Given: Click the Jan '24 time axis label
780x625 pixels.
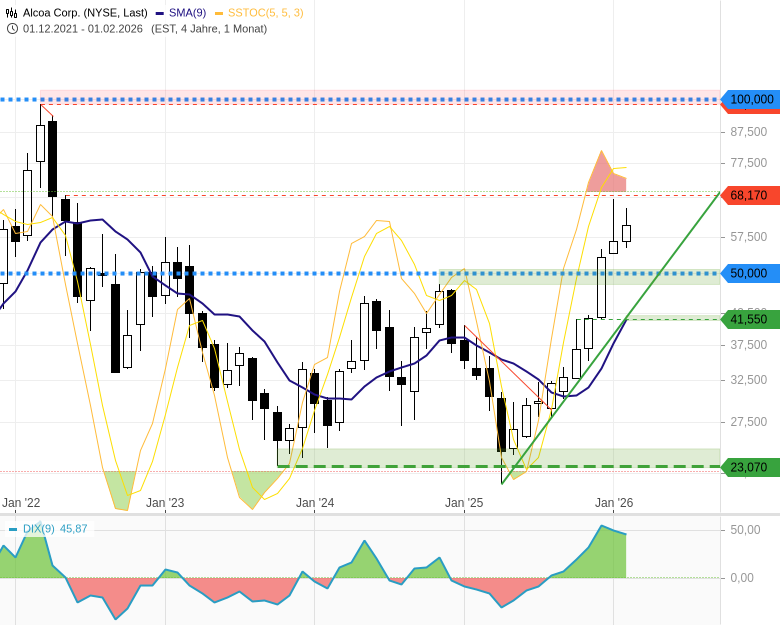Looking at the screenshot, I should pyautogui.click(x=315, y=503).
